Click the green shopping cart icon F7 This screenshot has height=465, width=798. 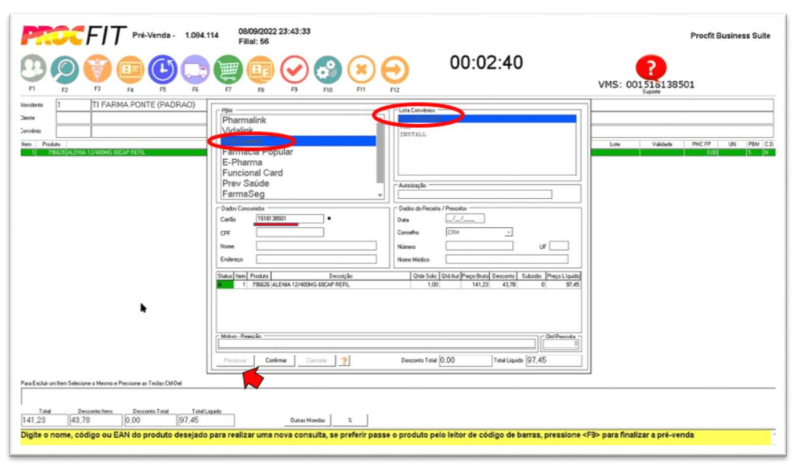click(228, 69)
